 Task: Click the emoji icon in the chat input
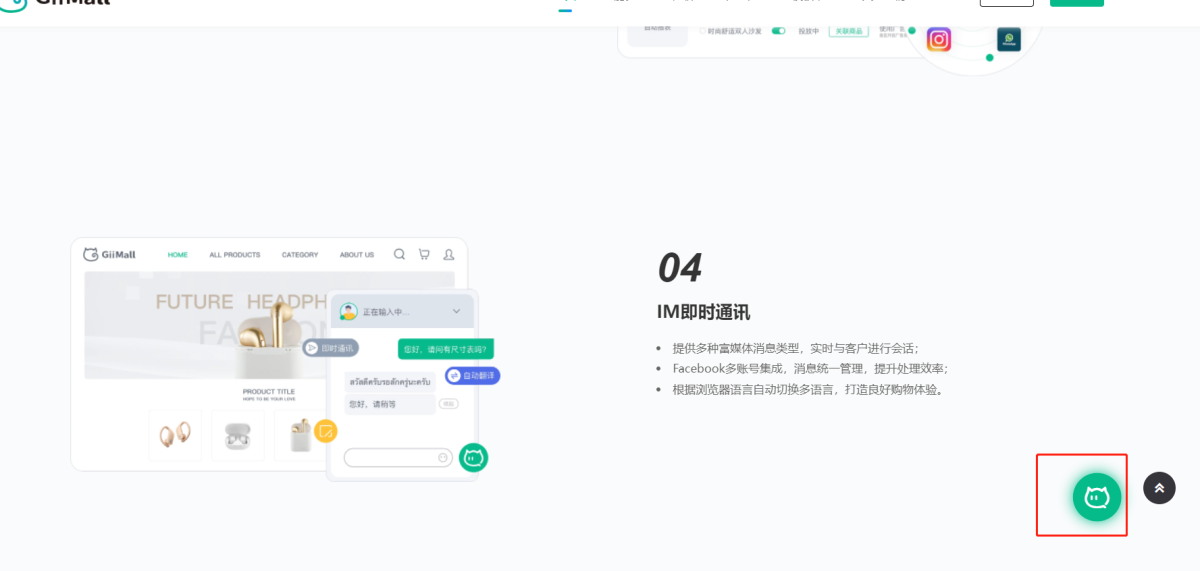443,458
